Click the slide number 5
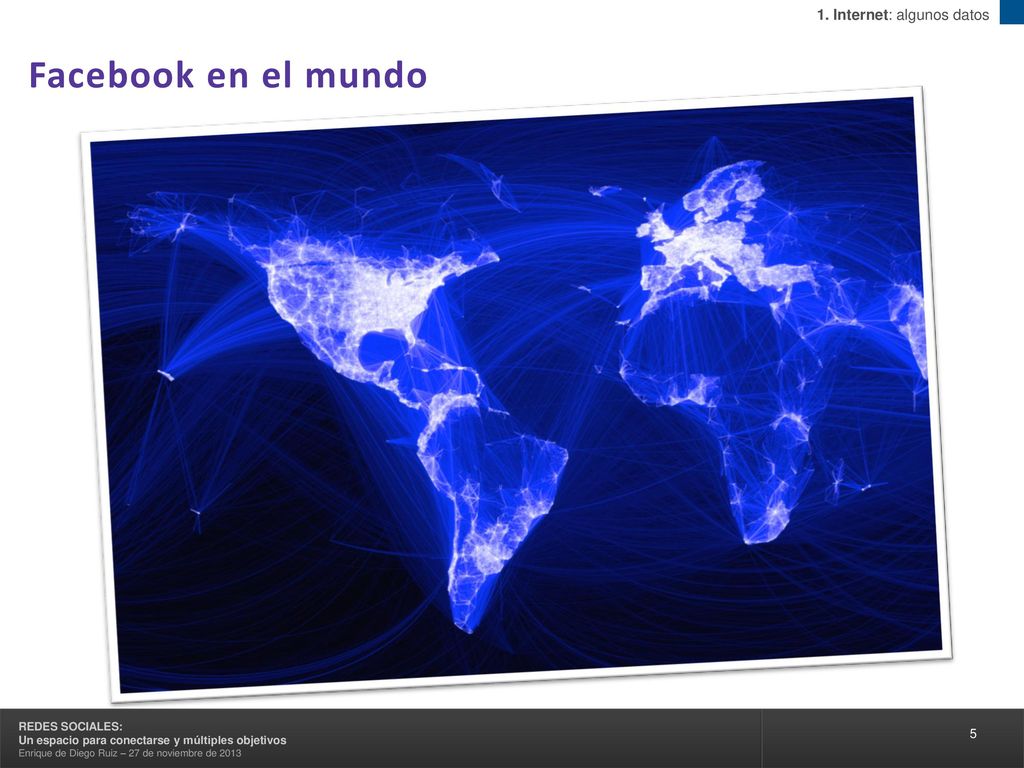1024x768 pixels. tap(973, 733)
